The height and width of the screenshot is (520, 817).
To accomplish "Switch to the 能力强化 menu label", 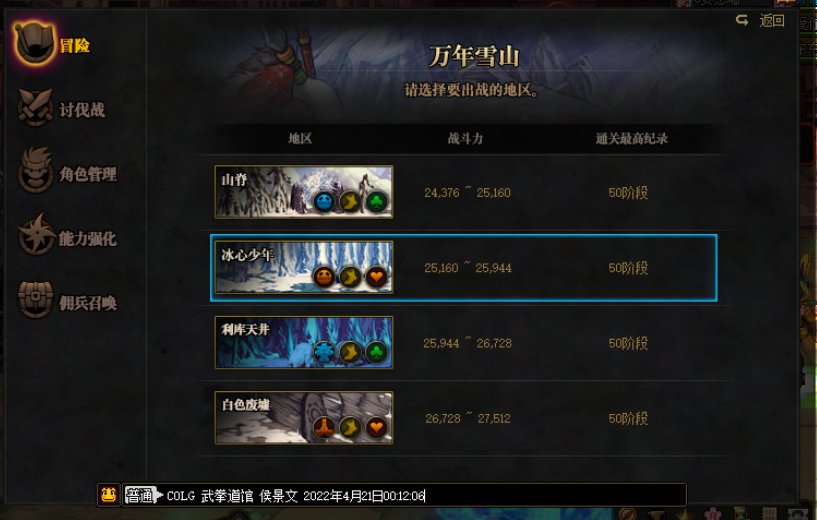I will tap(88, 239).
